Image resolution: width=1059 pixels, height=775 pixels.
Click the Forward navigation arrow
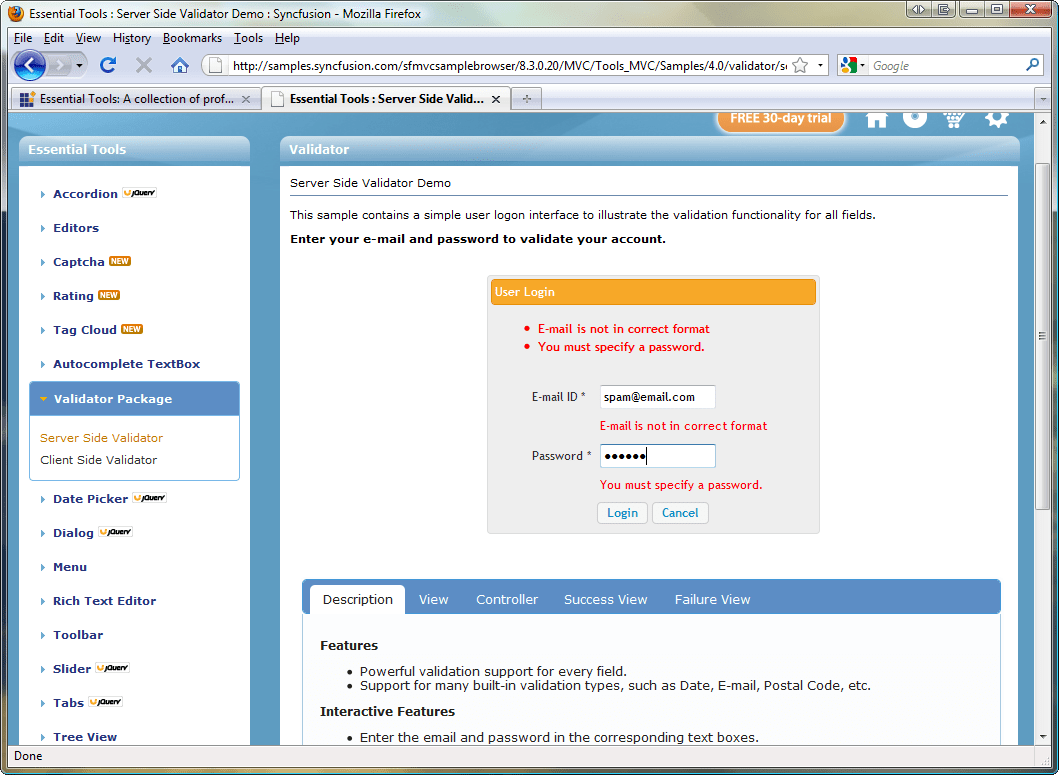pos(60,66)
